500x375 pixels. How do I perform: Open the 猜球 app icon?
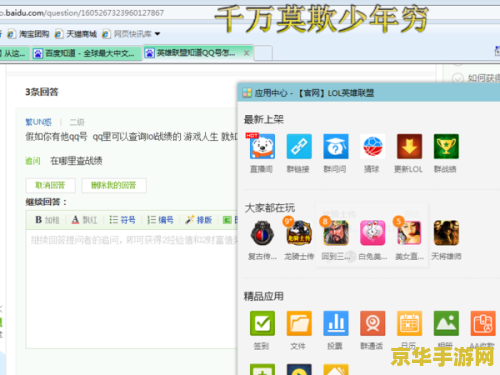pyautogui.click(x=373, y=146)
